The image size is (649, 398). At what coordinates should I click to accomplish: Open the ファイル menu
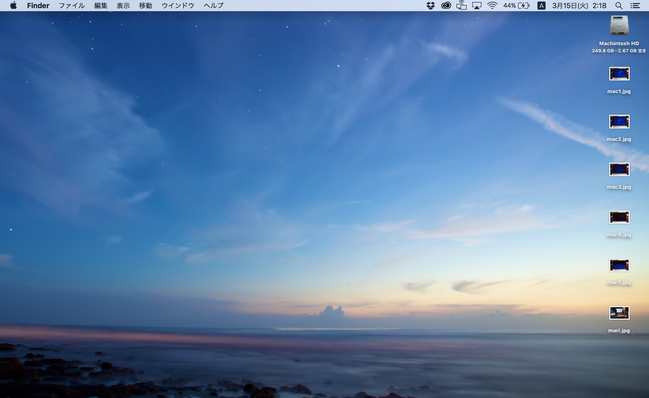pos(72,5)
